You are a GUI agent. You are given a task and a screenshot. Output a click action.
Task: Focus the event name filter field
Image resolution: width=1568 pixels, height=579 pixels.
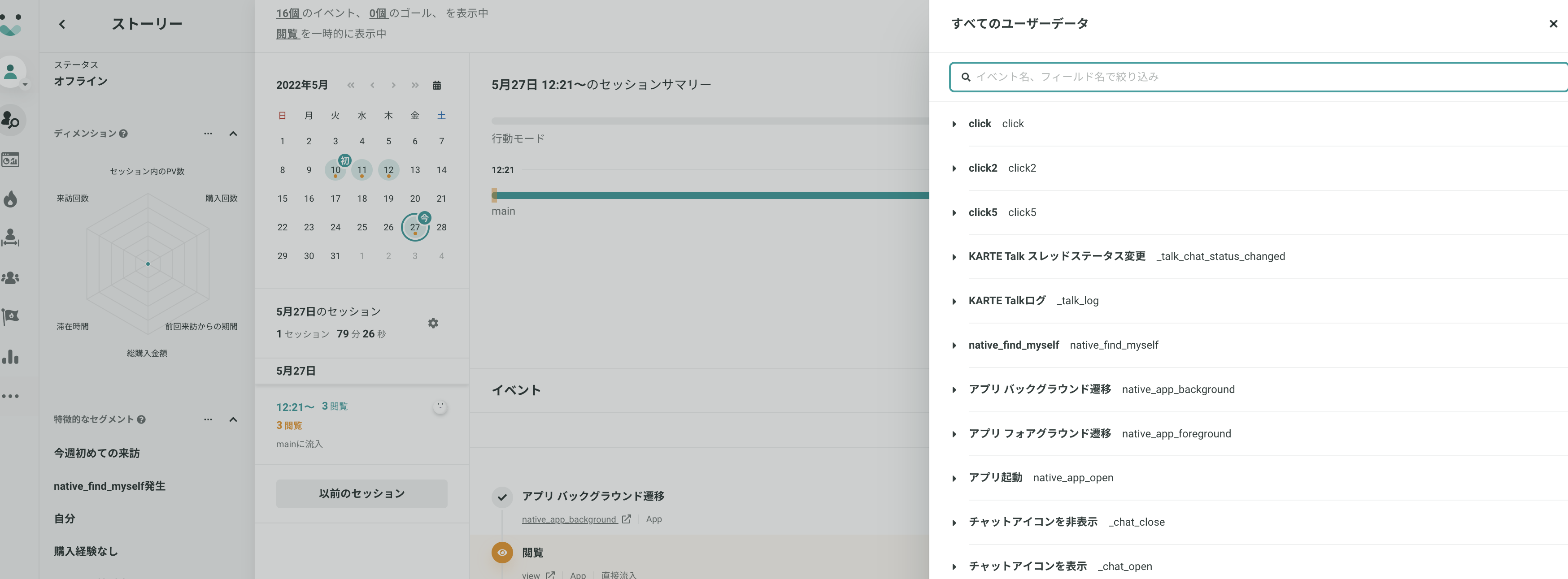[x=1259, y=77]
